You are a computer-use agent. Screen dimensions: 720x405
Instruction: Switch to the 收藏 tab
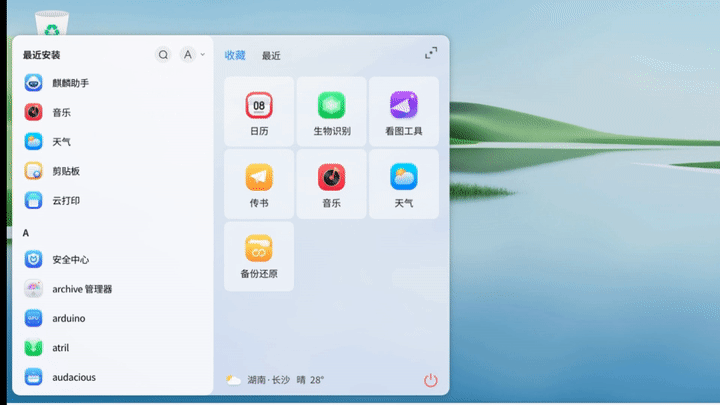click(235, 56)
